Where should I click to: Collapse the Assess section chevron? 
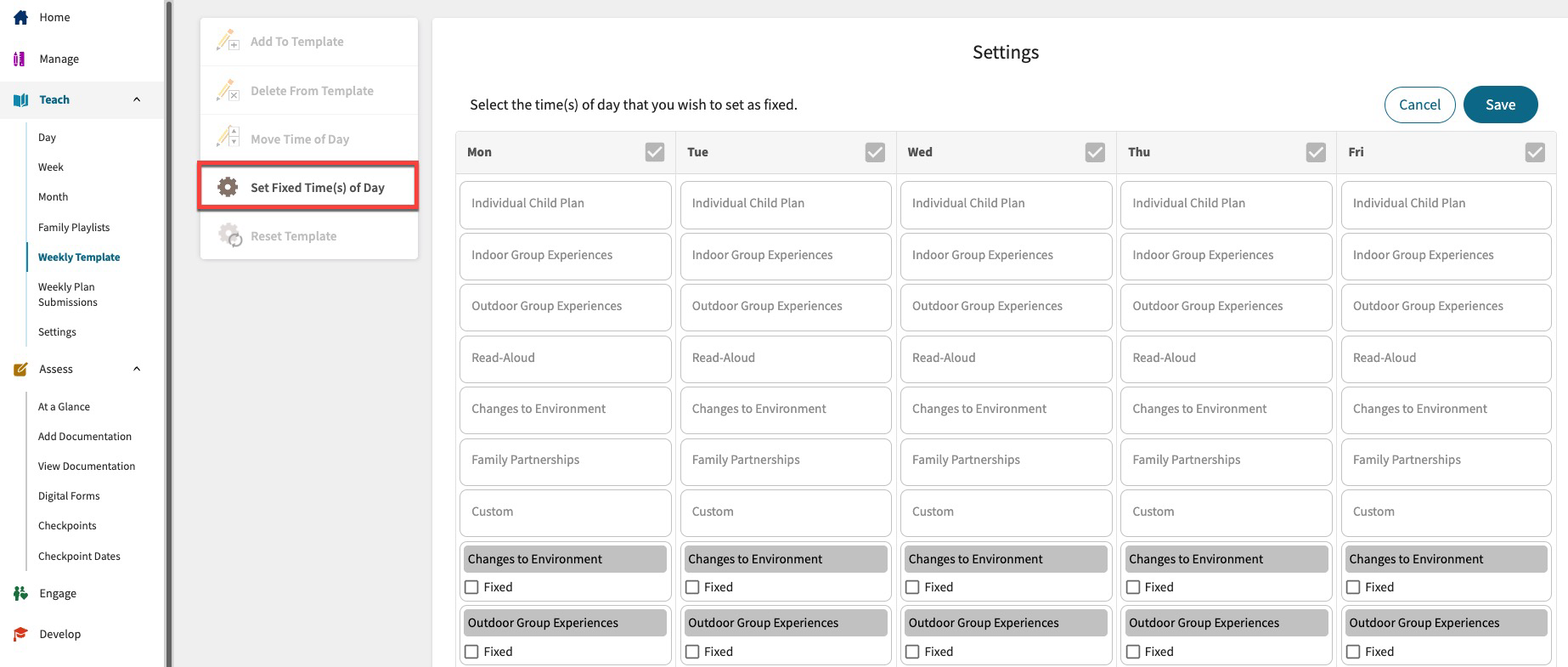click(x=137, y=369)
